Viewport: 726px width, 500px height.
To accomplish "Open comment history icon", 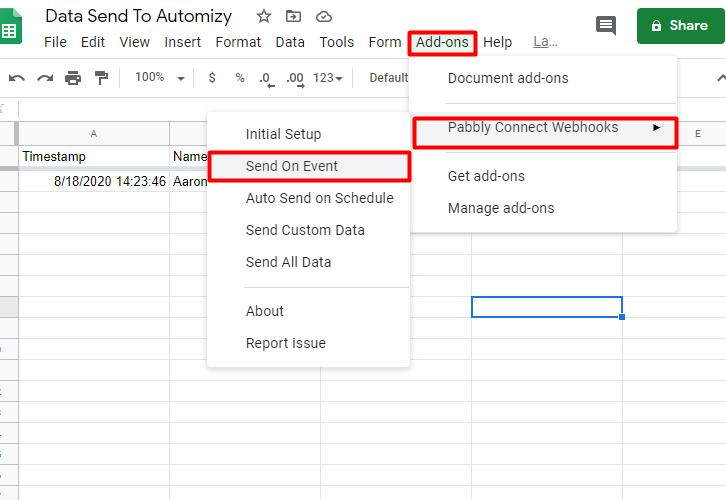I will 606,25.
